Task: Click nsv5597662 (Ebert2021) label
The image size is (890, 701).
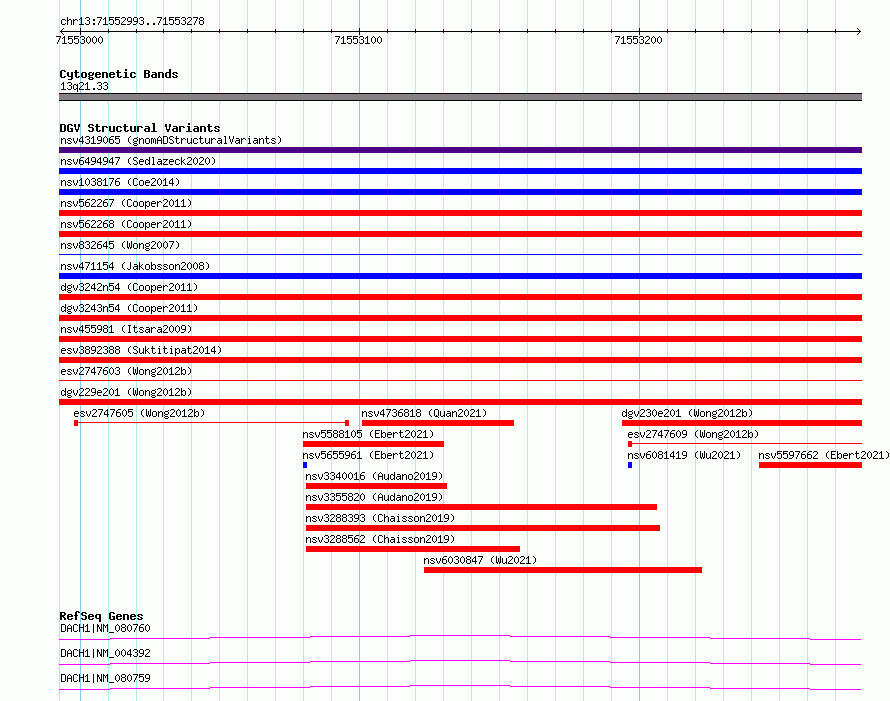Action: coord(824,455)
